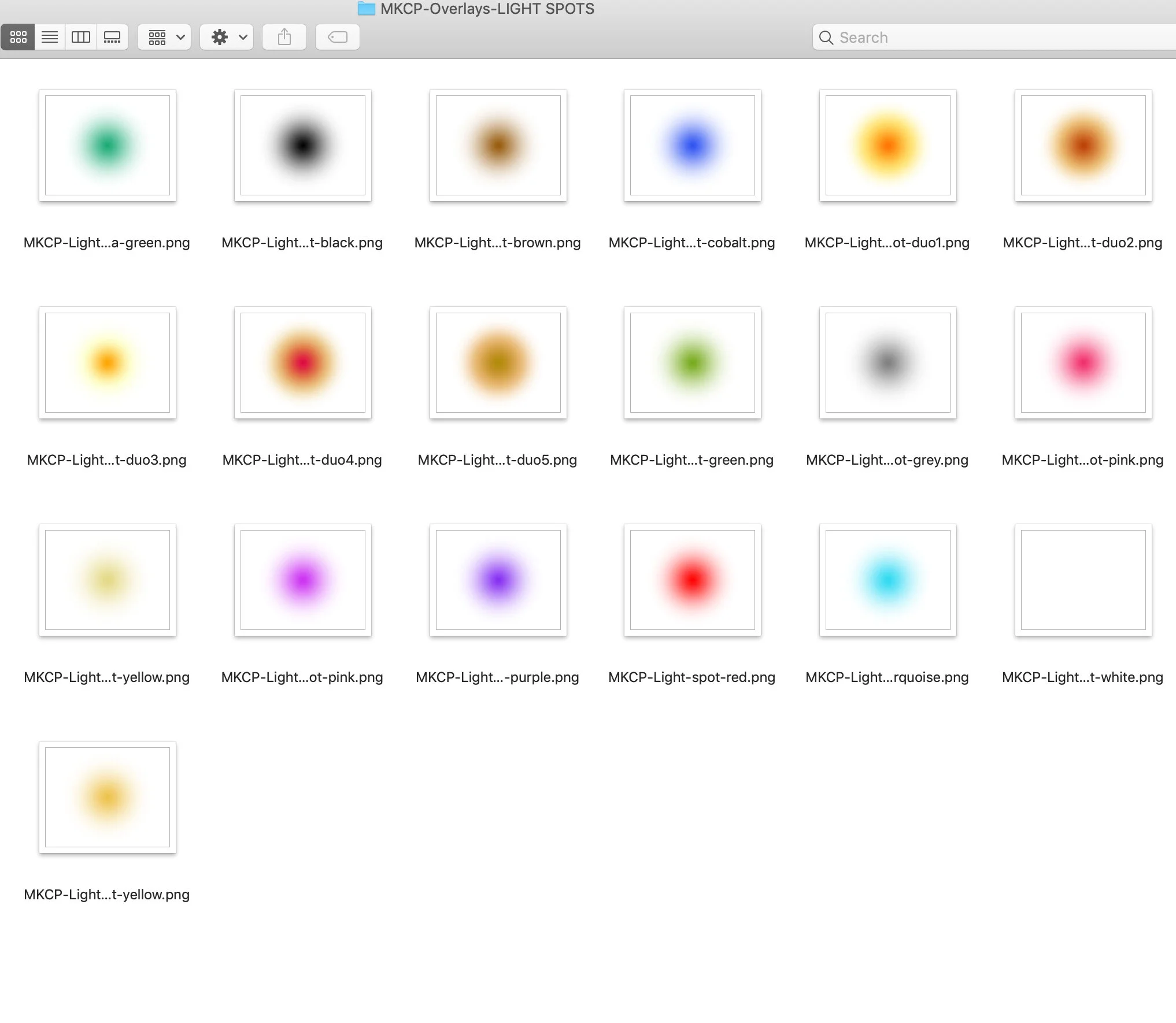Select the white light spot file
Image resolution: width=1176 pixels, height=1023 pixels.
pos(1083,580)
